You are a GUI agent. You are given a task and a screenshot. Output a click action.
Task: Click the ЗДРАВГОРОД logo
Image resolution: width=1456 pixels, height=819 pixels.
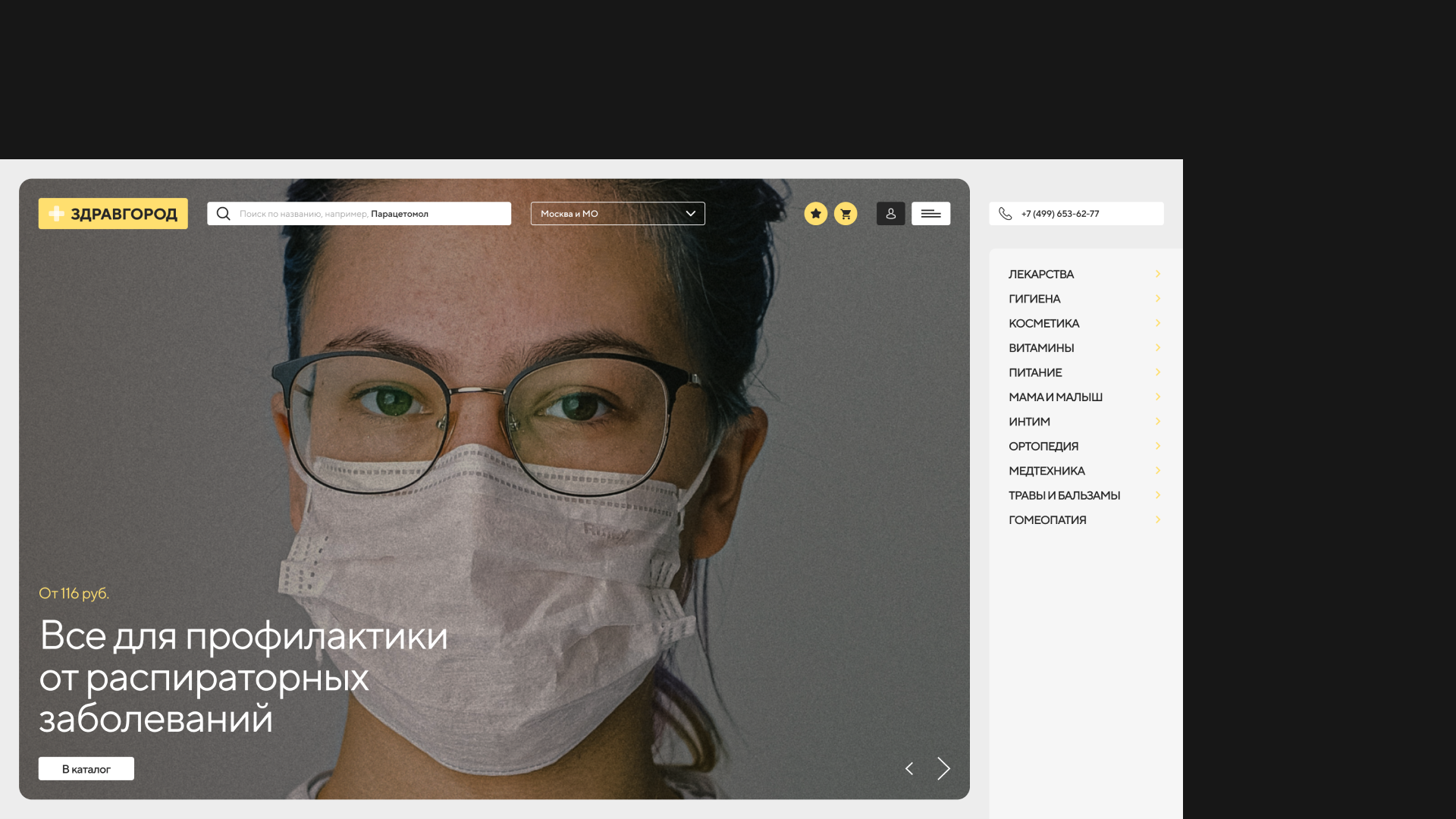click(113, 214)
